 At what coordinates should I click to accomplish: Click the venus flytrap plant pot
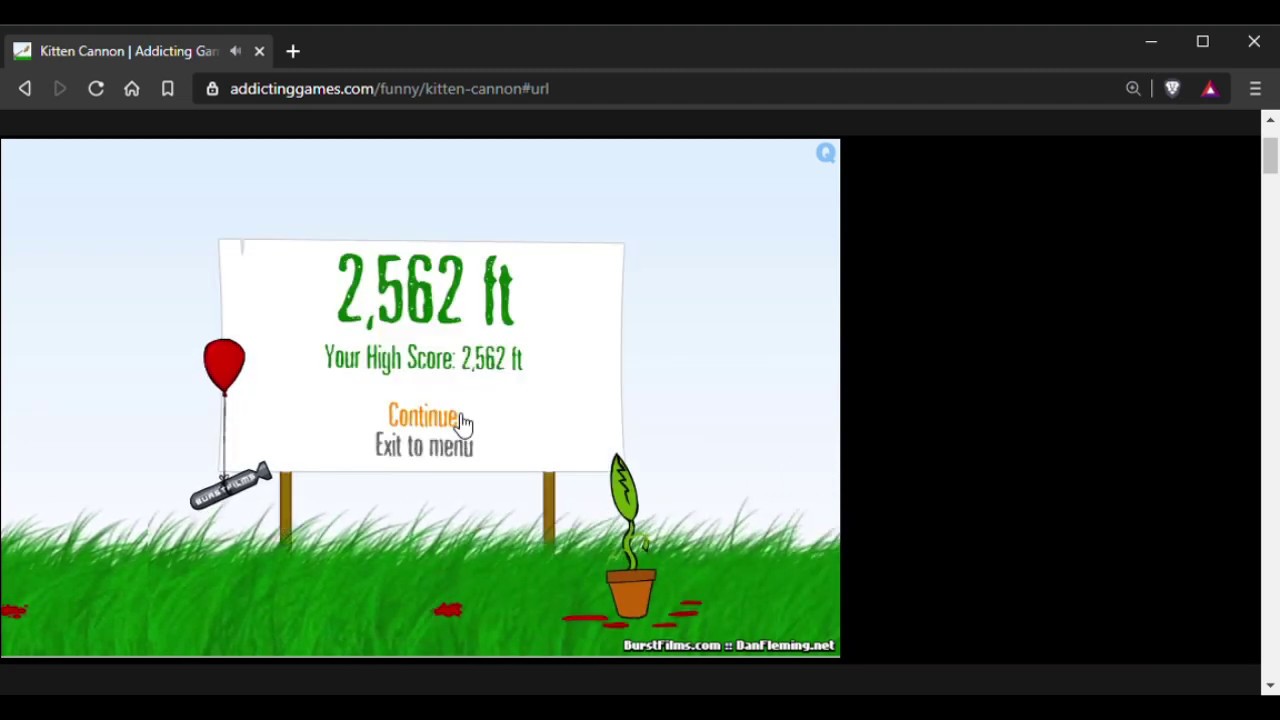(630, 594)
